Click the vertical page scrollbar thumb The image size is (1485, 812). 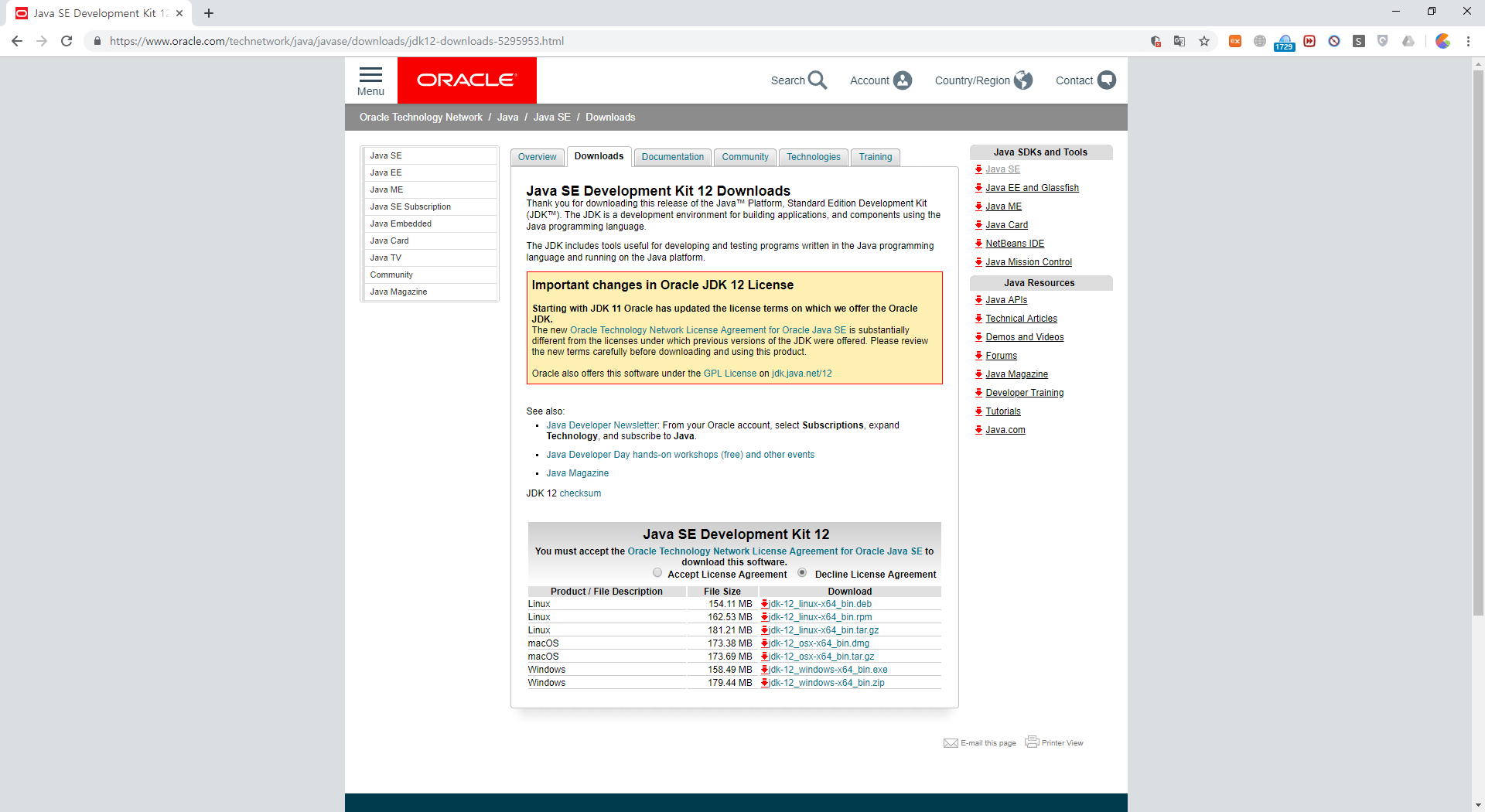(x=1478, y=342)
